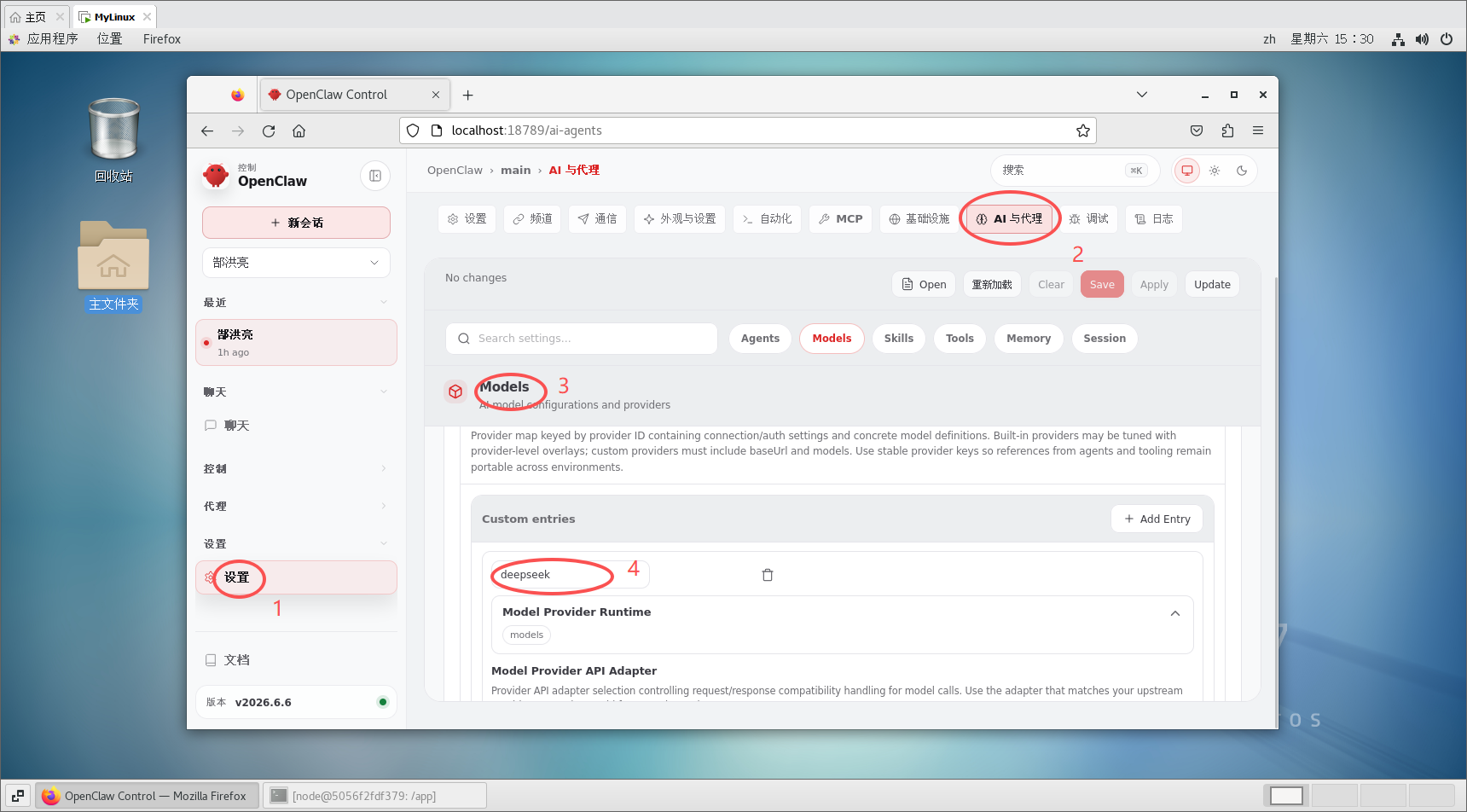
Task: Open the 调试 debug tab
Action: click(x=1089, y=219)
